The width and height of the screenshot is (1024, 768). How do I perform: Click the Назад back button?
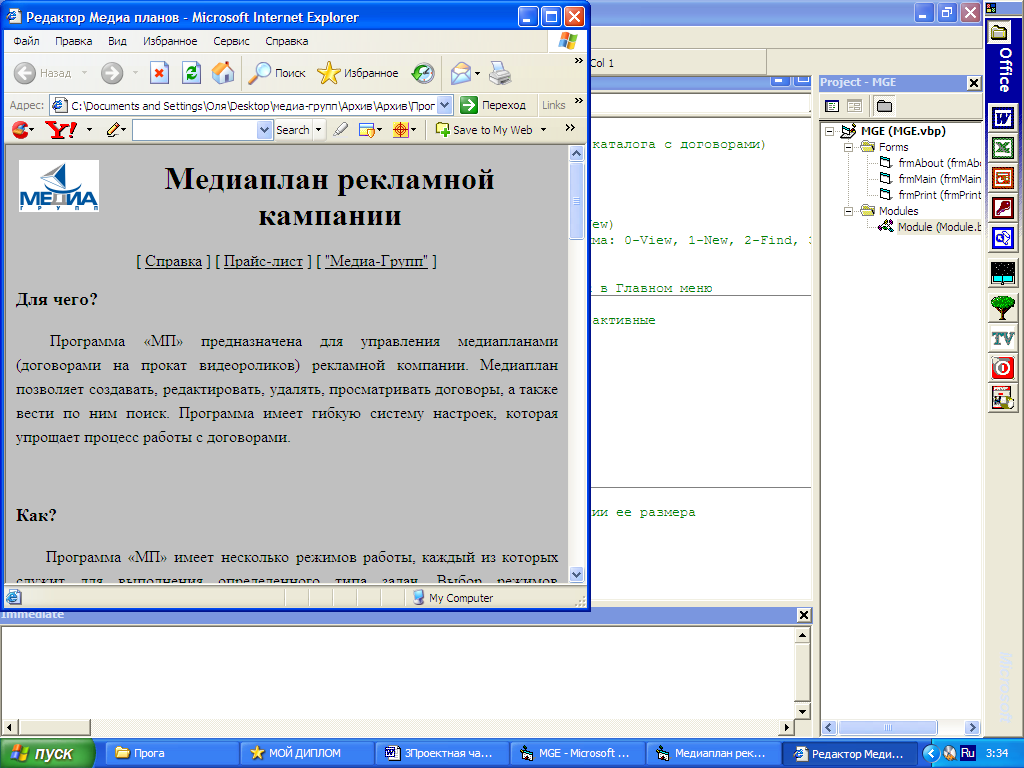pyautogui.click(x=43, y=72)
